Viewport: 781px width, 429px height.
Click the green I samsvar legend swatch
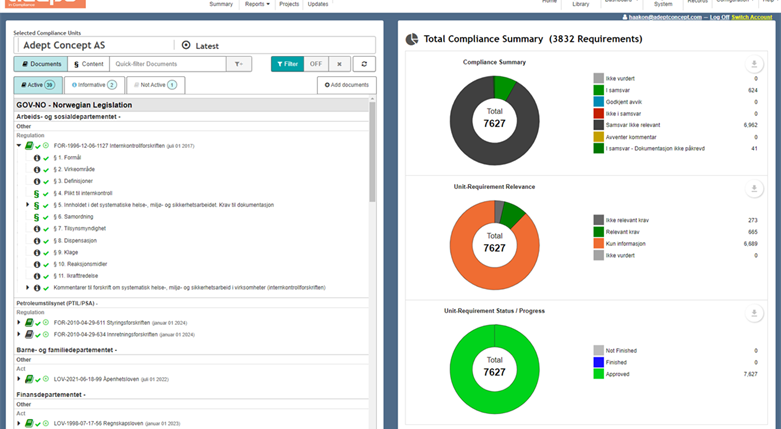(598, 90)
